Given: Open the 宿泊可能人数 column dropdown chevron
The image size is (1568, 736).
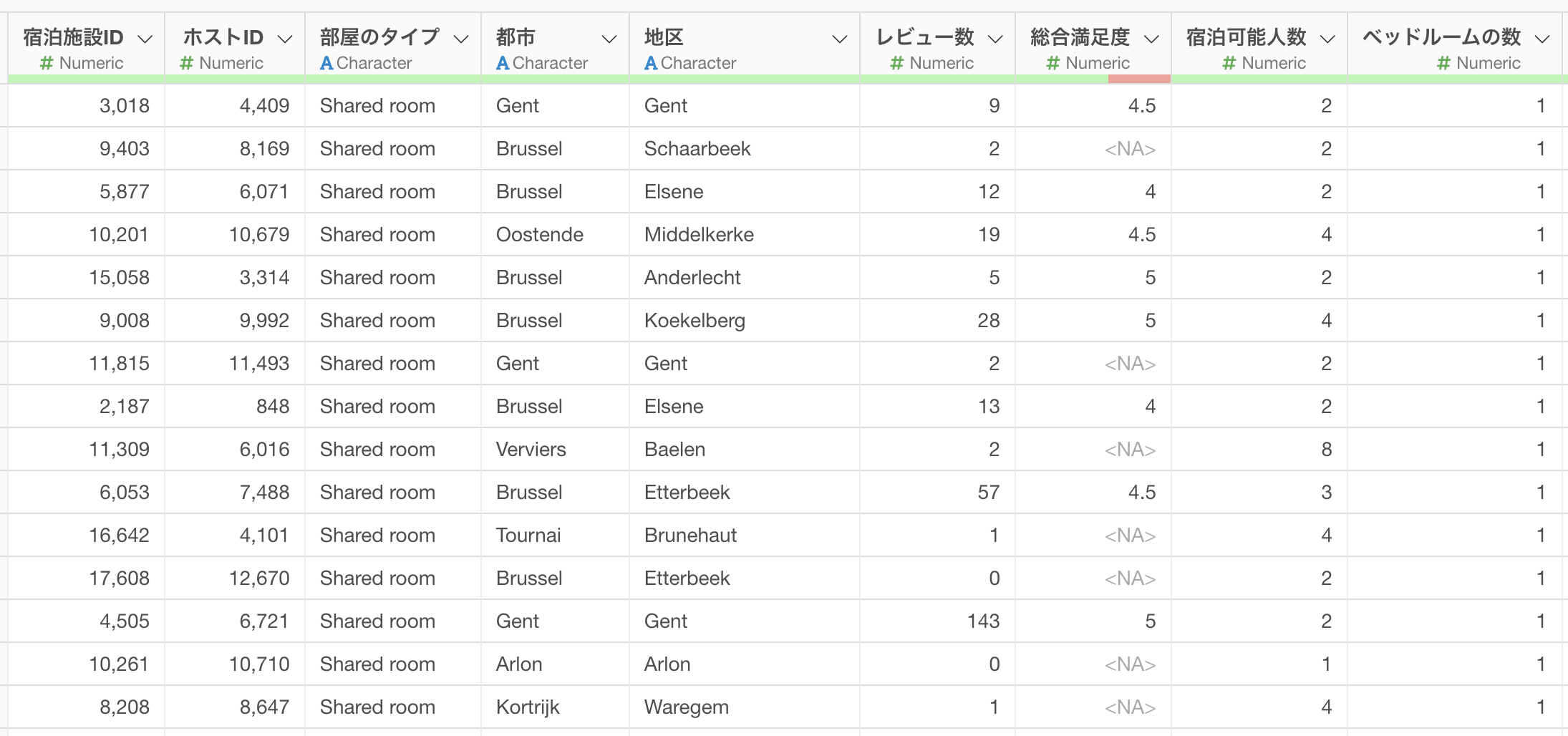Looking at the screenshot, I should (x=1327, y=39).
